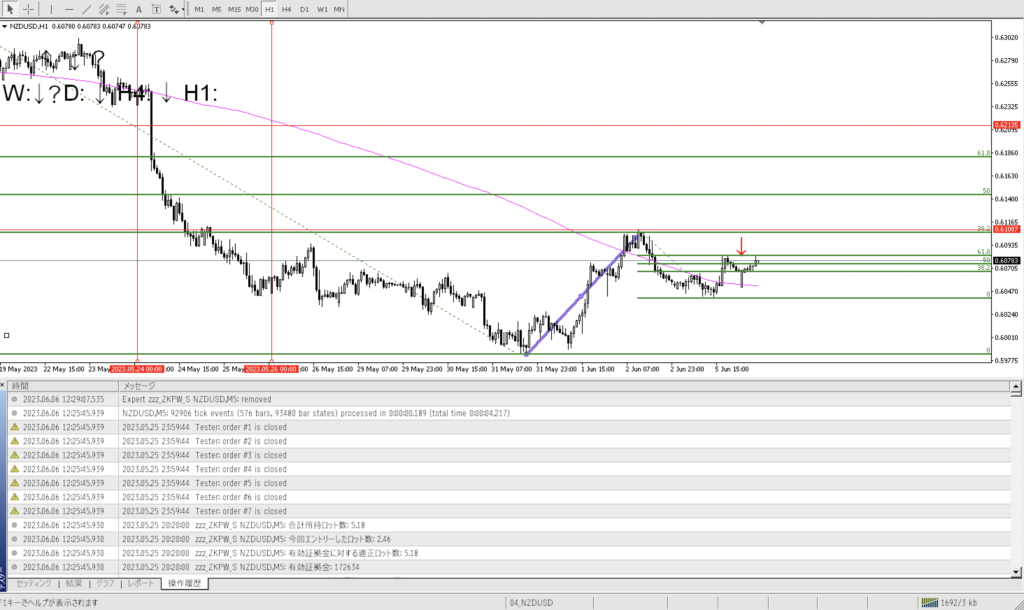Switch to the グラフ tab

click(x=104, y=583)
